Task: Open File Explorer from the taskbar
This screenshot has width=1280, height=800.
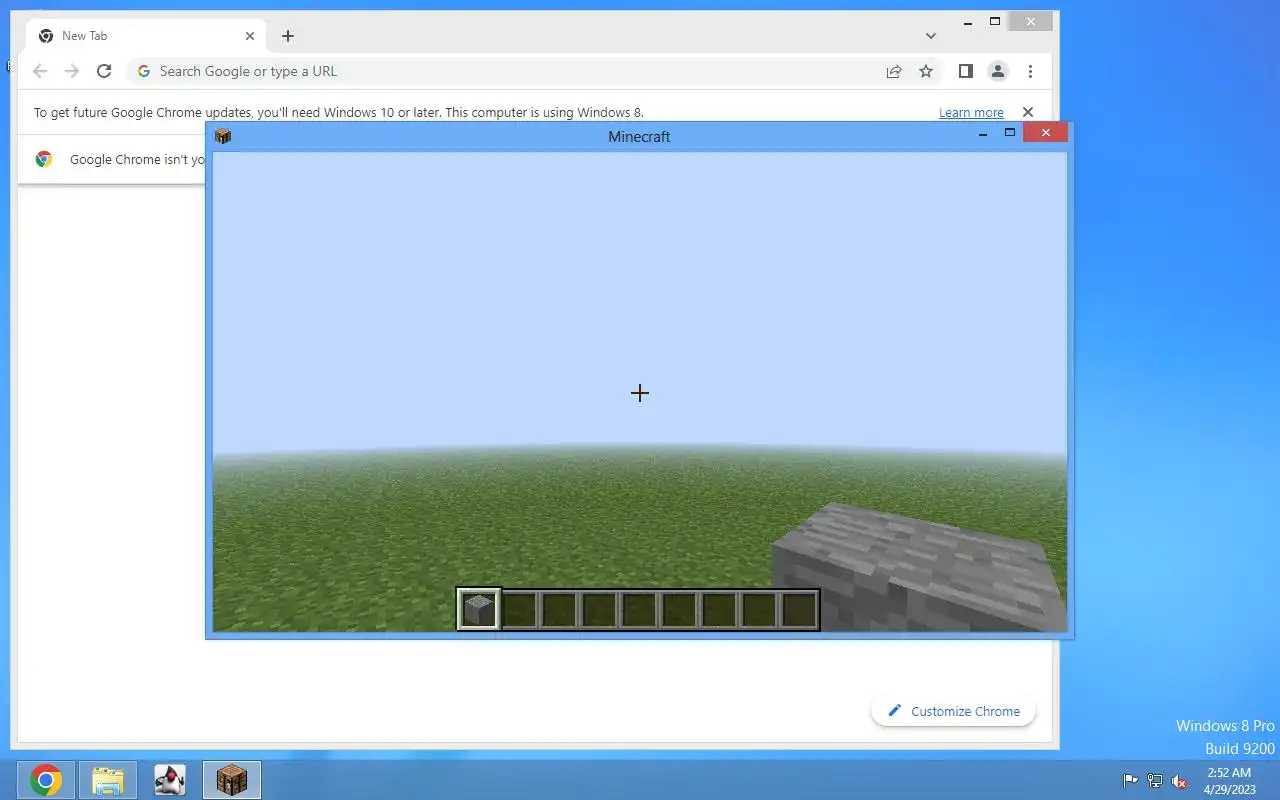Action: coord(108,780)
